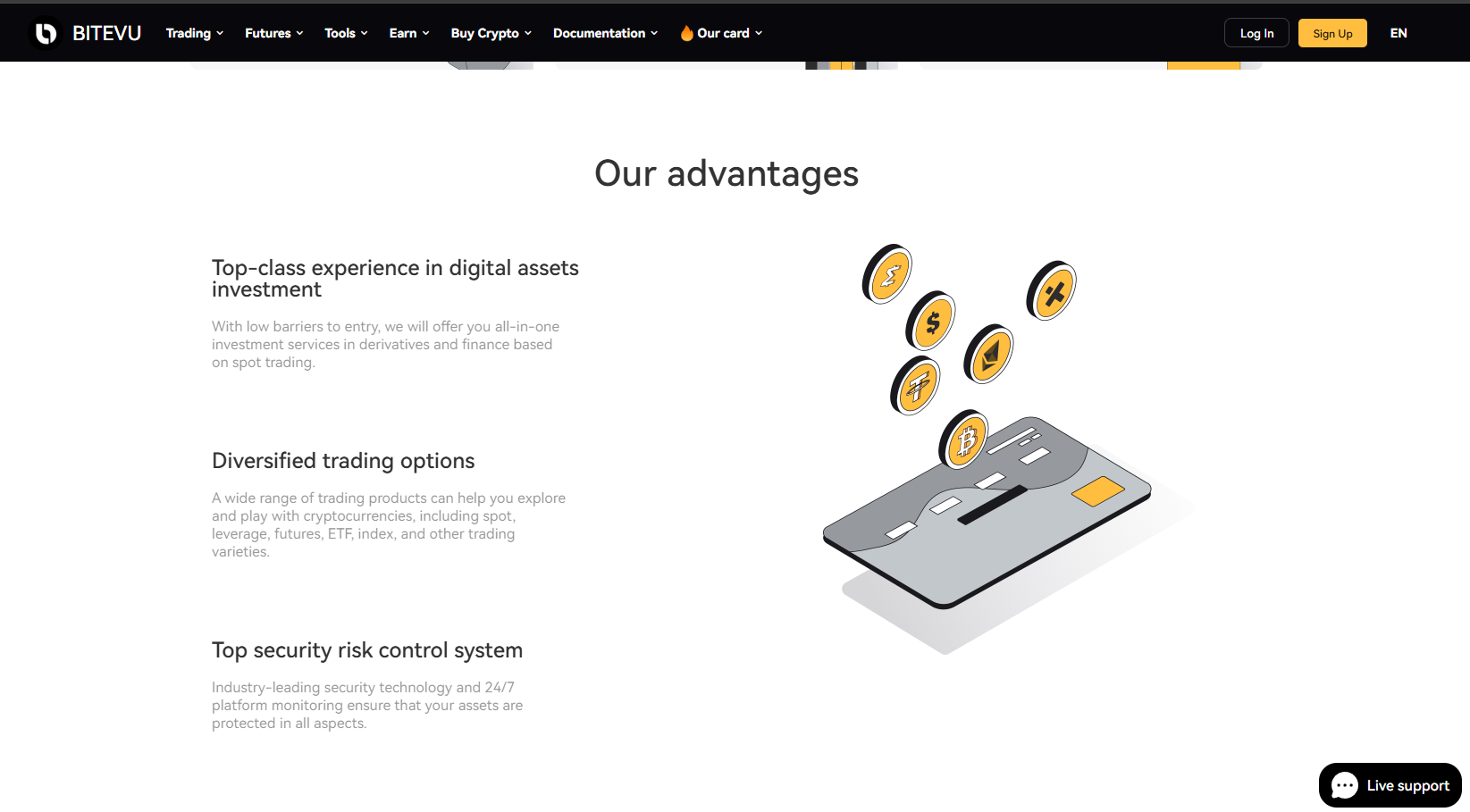Open the Earn menu

[x=409, y=33]
